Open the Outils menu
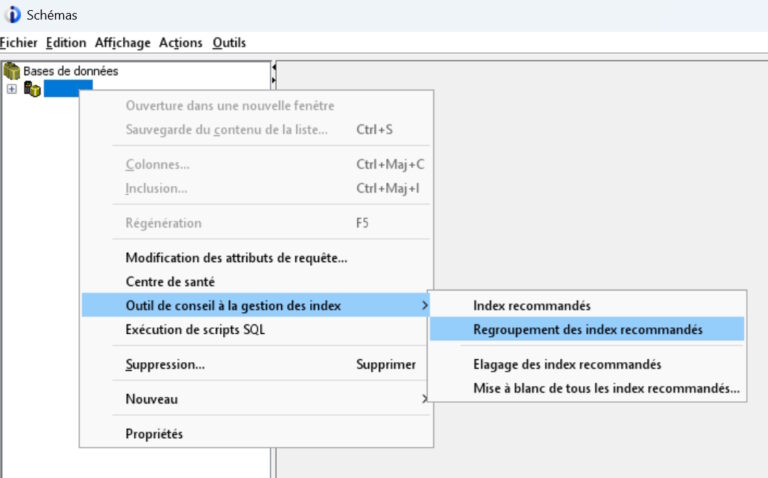 click(229, 42)
